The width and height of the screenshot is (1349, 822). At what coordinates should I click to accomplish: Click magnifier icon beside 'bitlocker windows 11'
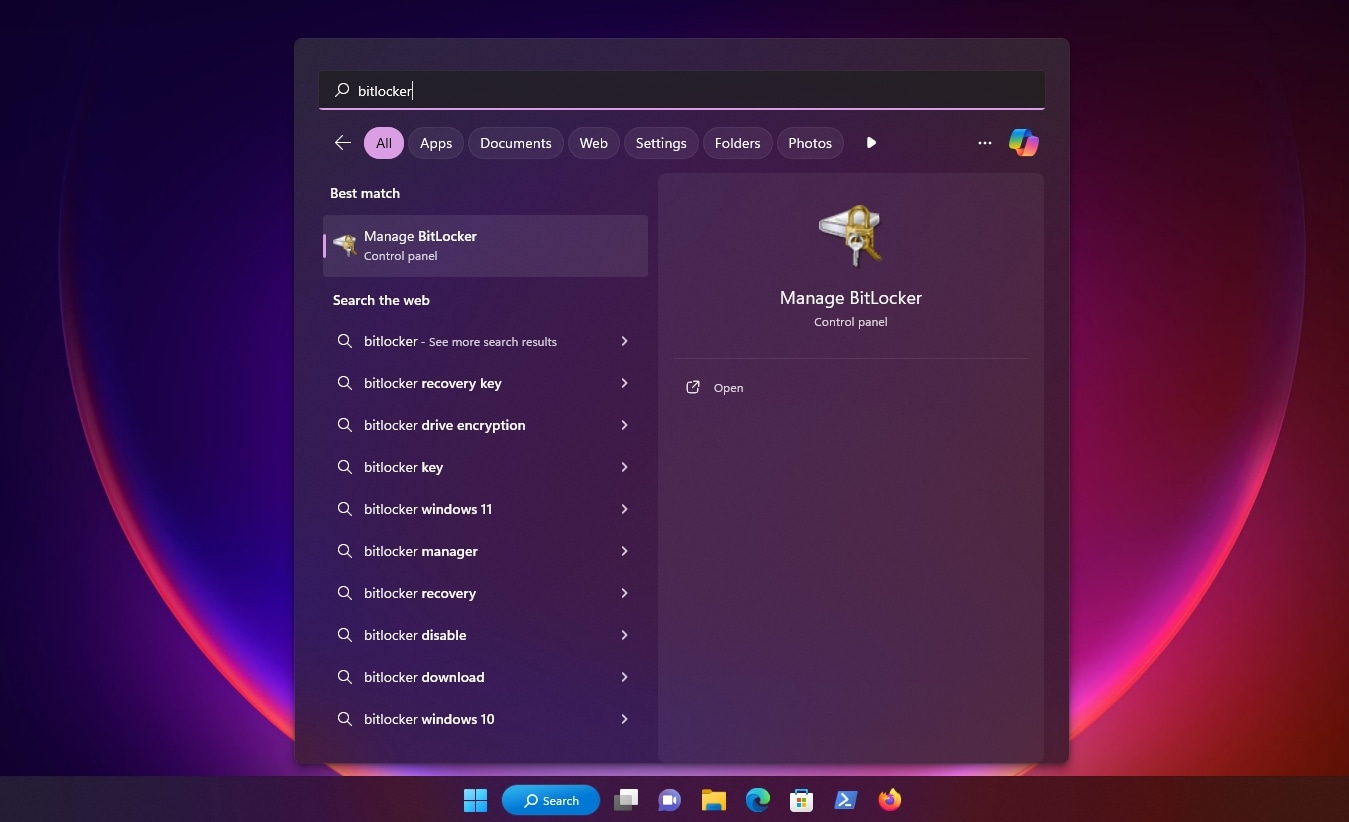click(344, 509)
